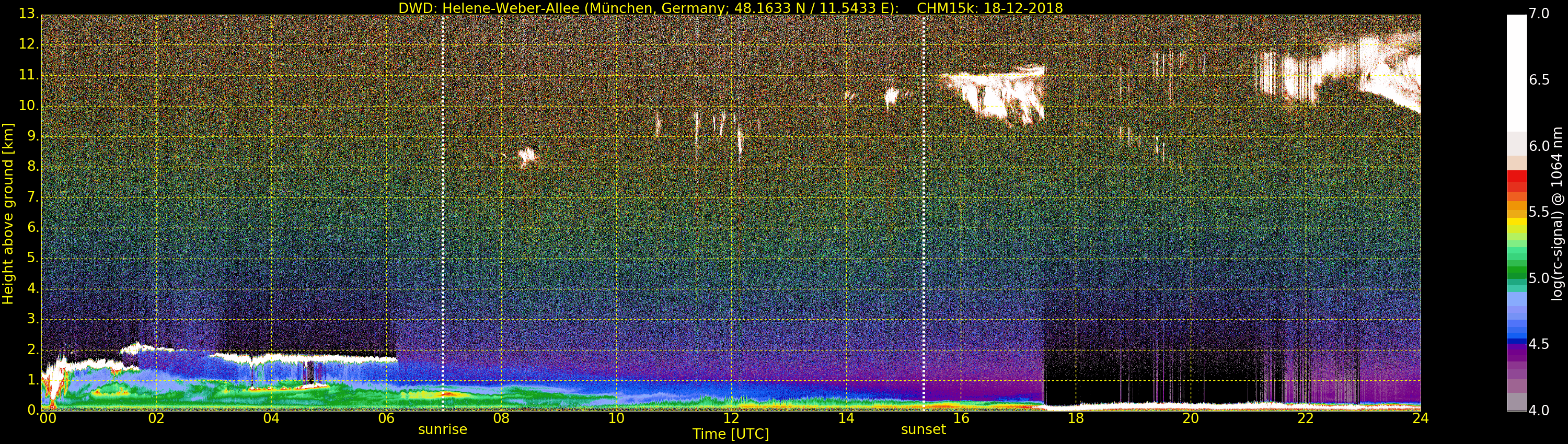The image size is (1568, 444).
Task: Click the height tick '8.'
Action: click(33, 166)
